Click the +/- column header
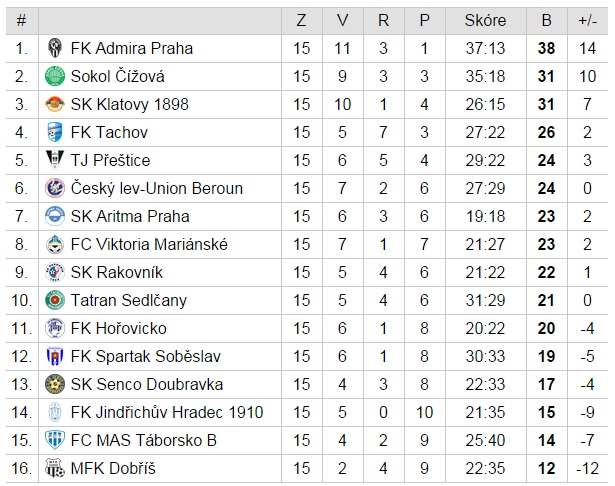615x486 pixels. coord(587,20)
